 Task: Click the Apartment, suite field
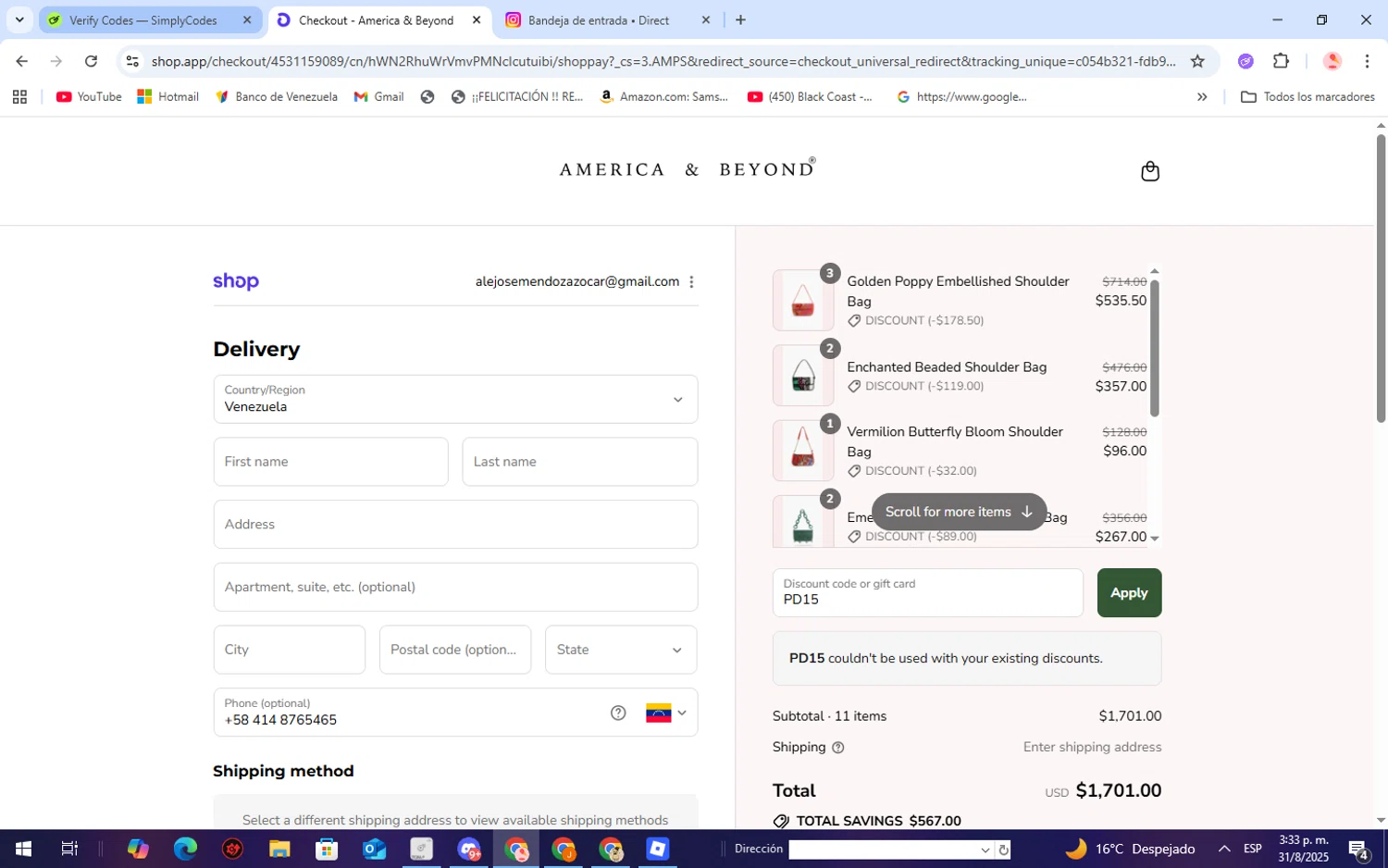(455, 587)
